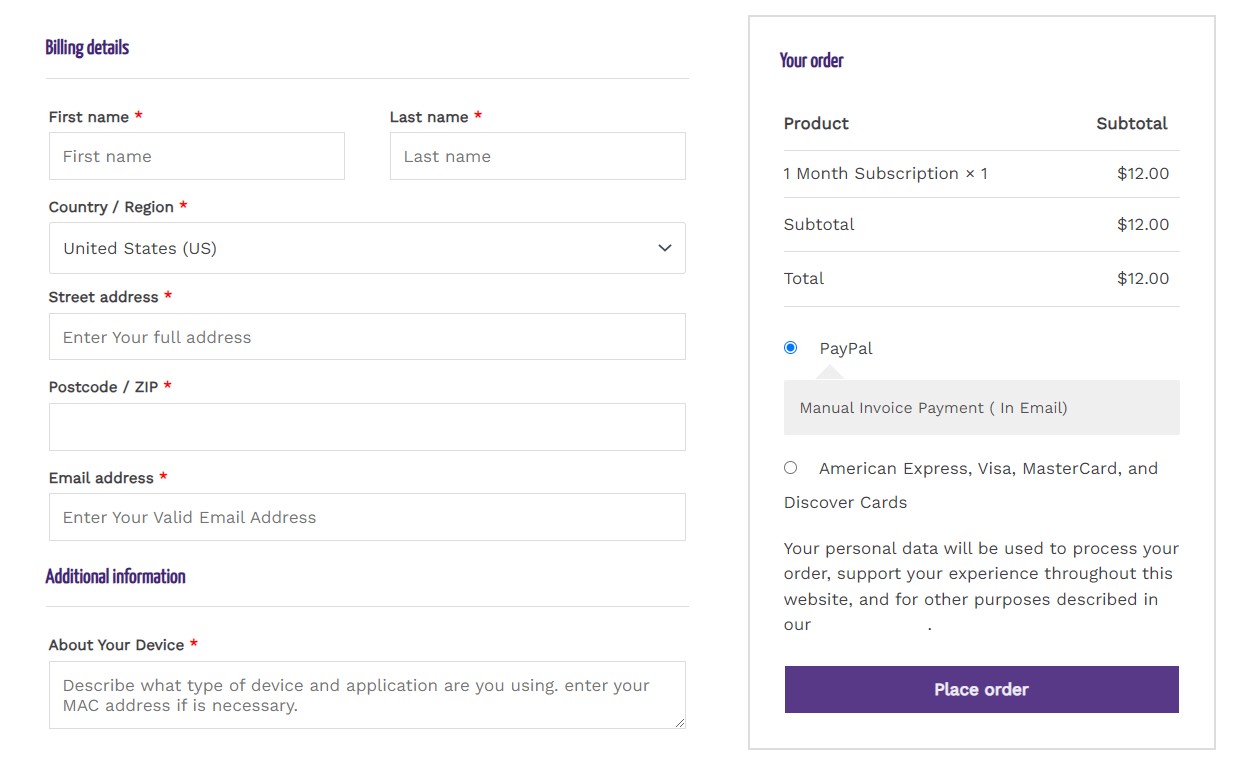Click the "Country / Region" label text
The width and height of the screenshot is (1244, 761).
pyautogui.click(x=111, y=207)
